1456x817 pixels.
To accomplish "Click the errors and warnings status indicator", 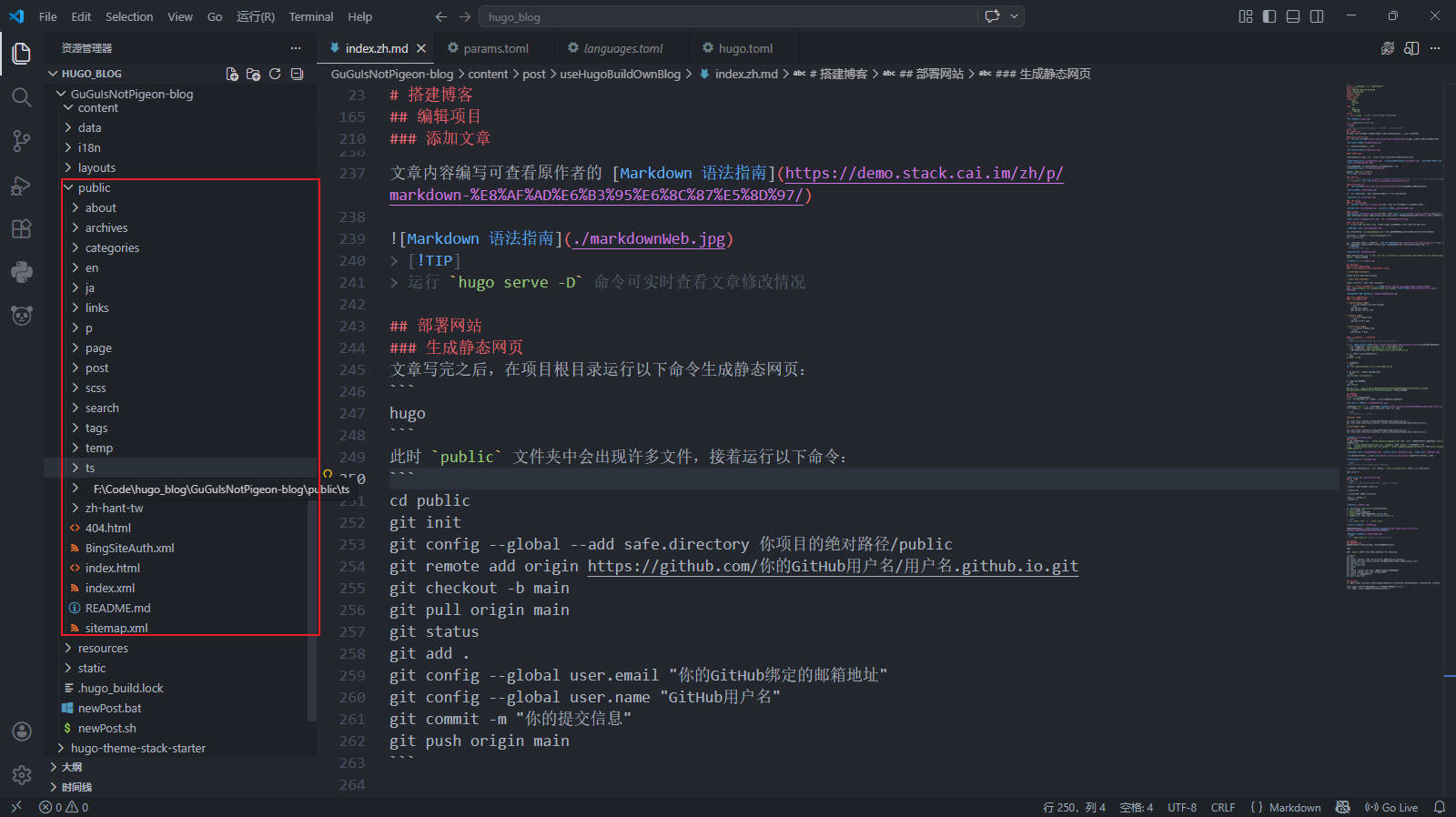I will tap(64, 807).
